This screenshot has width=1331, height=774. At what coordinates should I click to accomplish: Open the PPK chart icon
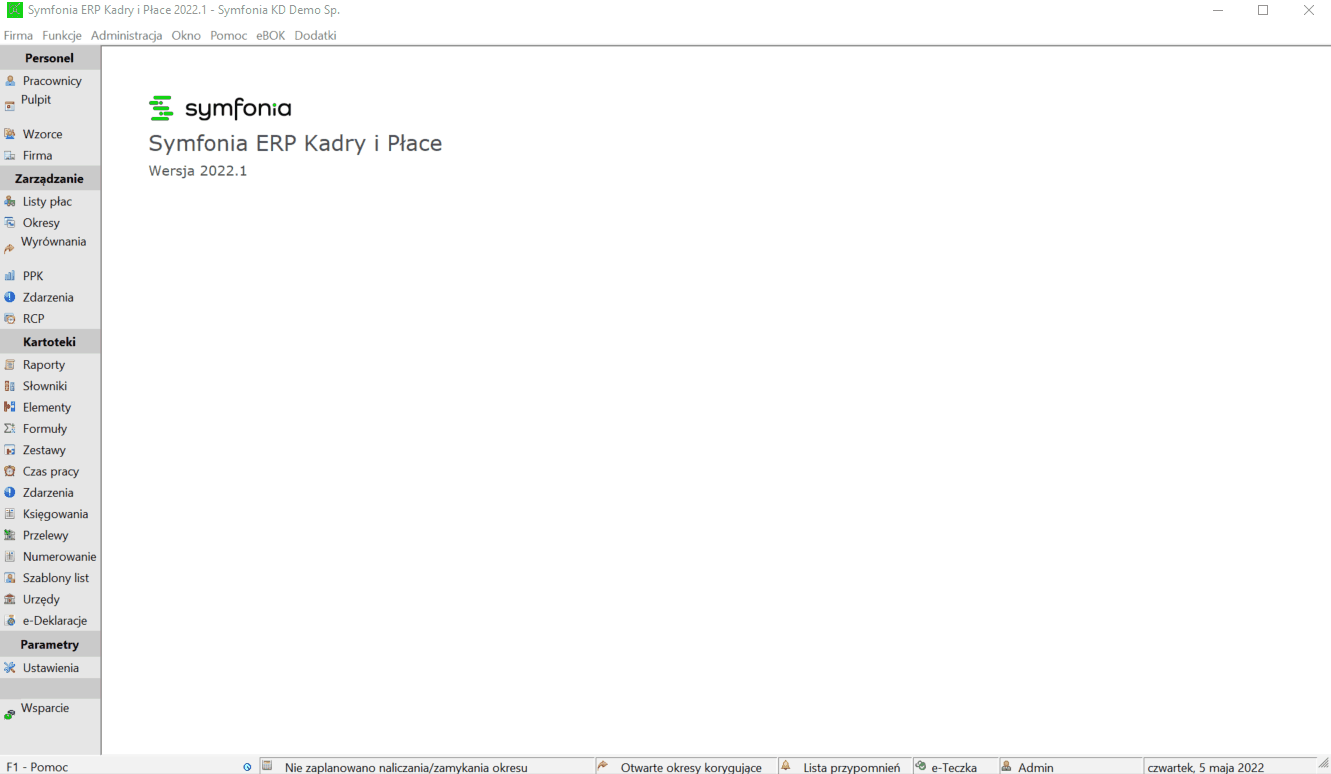[x=10, y=276]
